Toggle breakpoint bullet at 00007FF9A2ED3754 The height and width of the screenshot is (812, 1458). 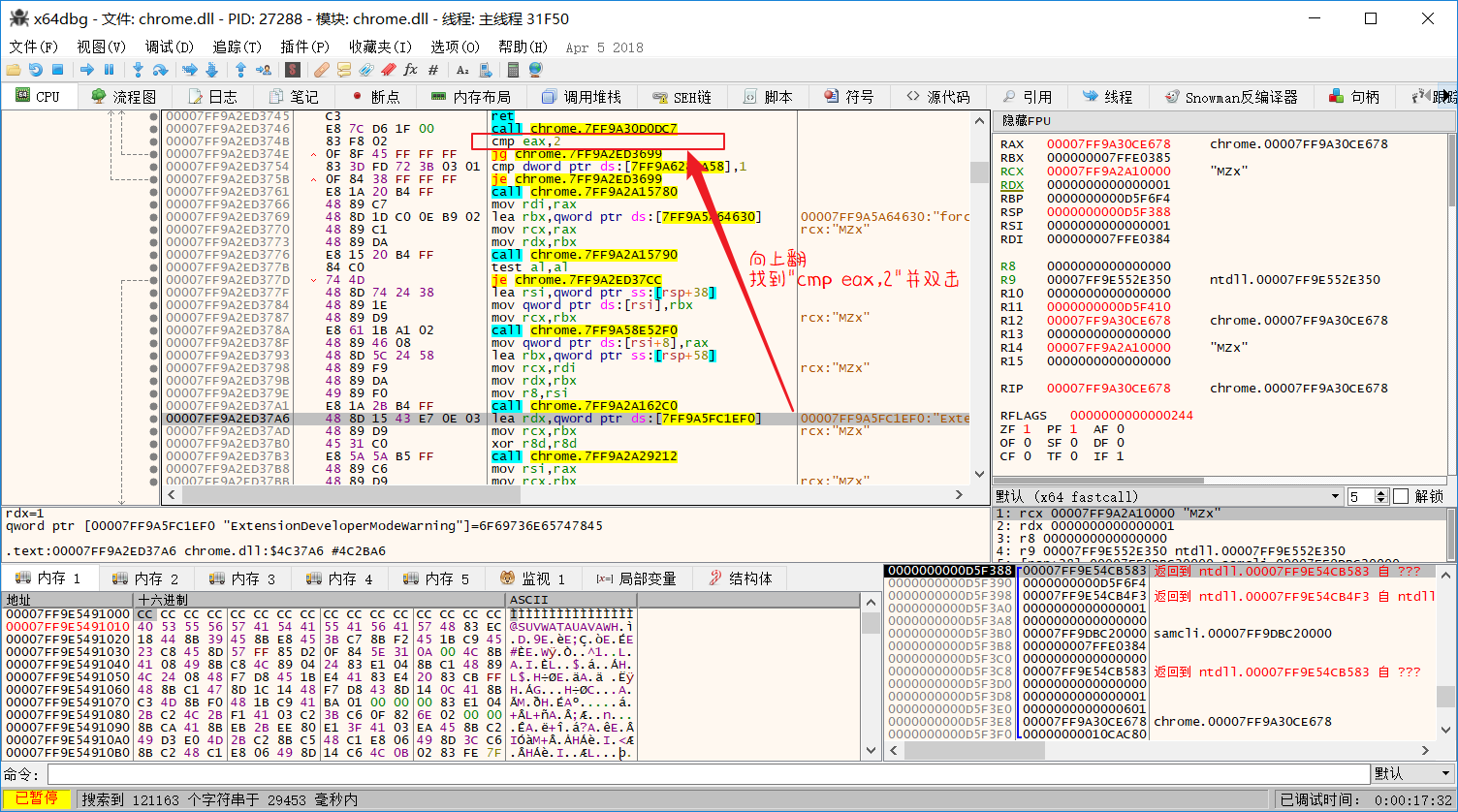(x=153, y=167)
